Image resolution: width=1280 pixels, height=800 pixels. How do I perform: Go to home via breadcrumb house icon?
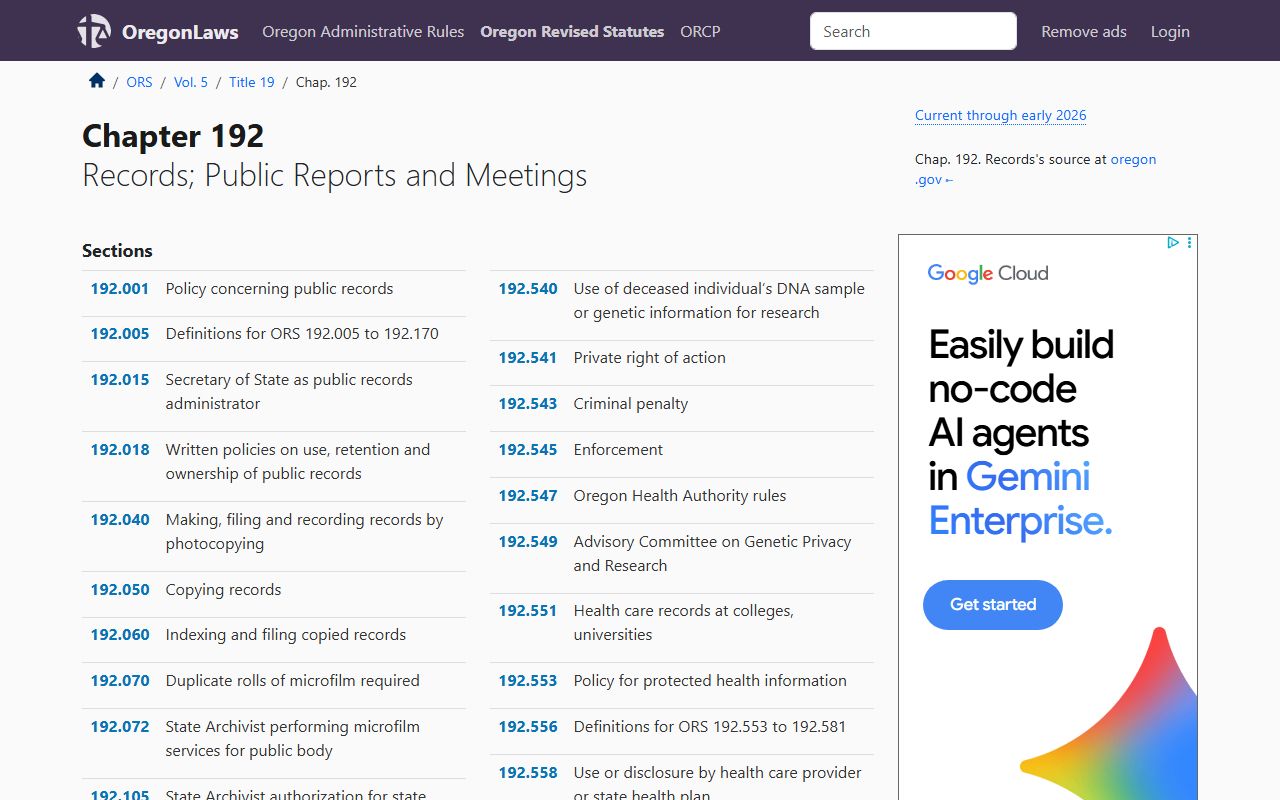click(97, 81)
